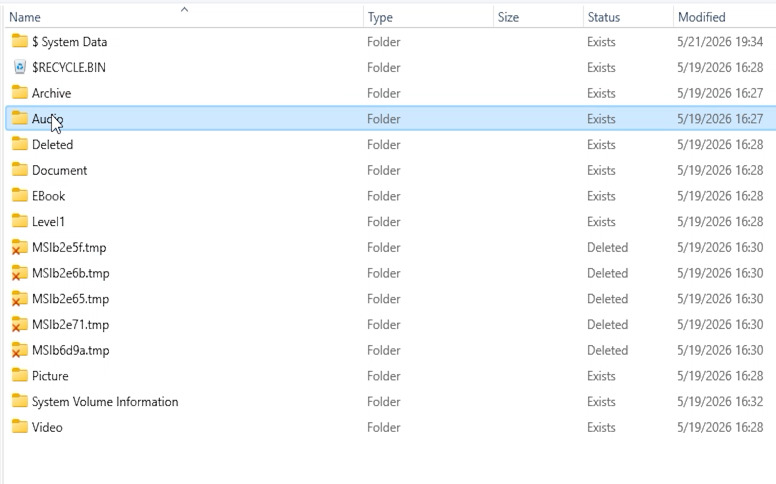Image resolution: width=776 pixels, height=484 pixels.
Task: Click the deleted MSIb2e6b.tmp folder icon
Action: pos(19,273)
